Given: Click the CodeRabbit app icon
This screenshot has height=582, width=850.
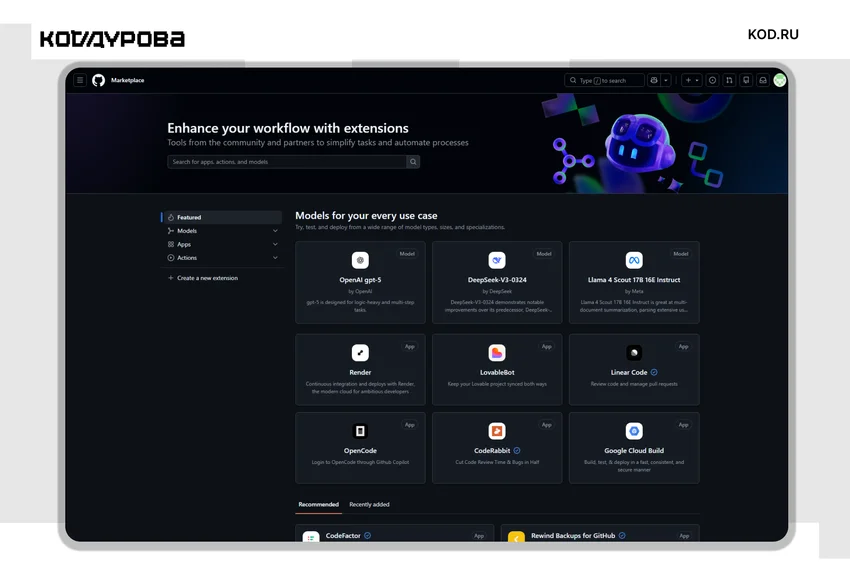Looking at the screenshot, I should pyautogui.click(x=497, y=431).
